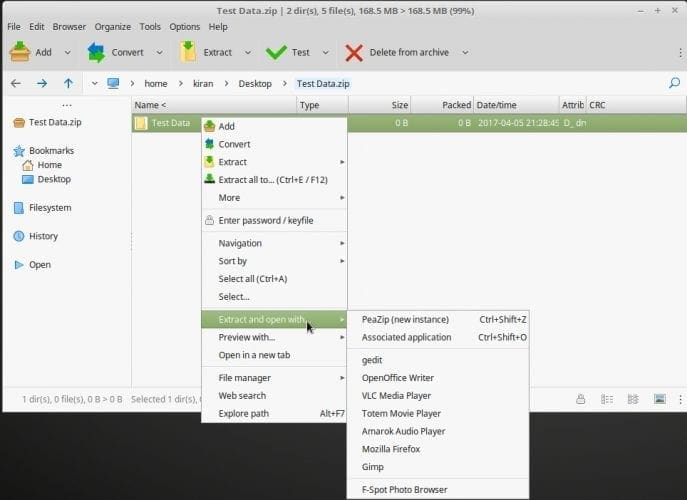Click the 'Desktop' breadcrumb in the path
This screenshot has height=500, width=687.
254,84
